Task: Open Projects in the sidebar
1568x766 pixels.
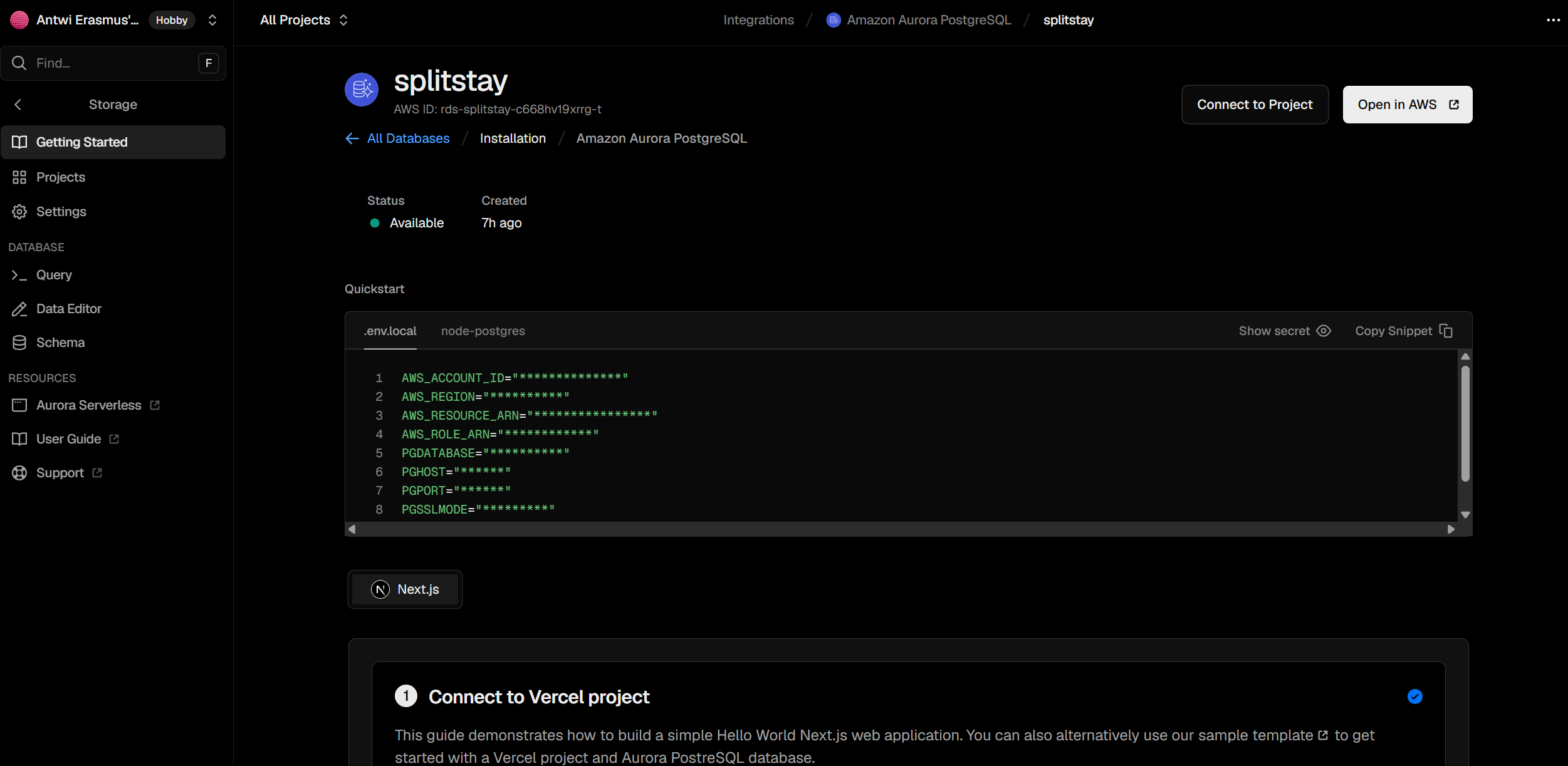Action: [113, 177]
